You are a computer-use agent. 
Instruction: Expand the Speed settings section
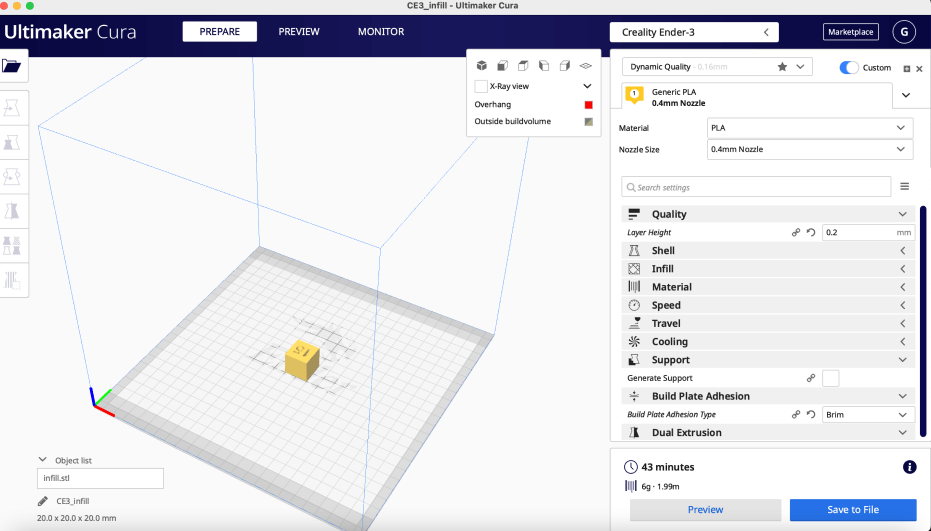[768, 305]
